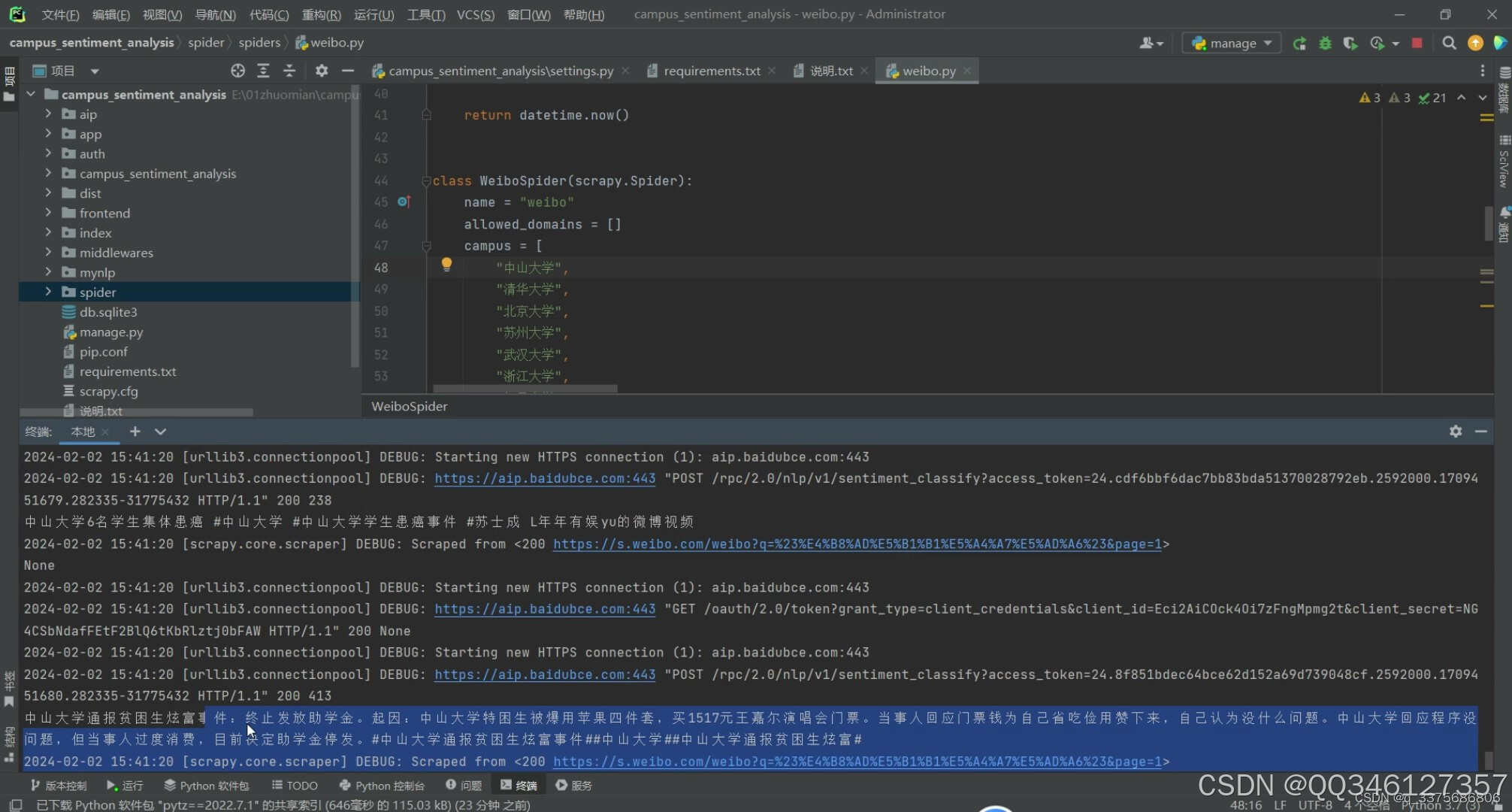Open the VCS(S) menu
Viewport: 1512px width, 812px height.
click(475, 14)
